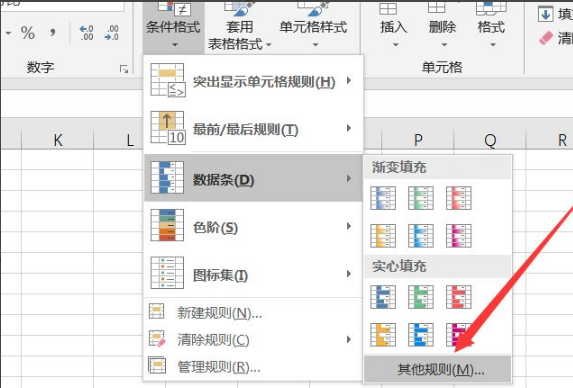Apply purple gradient fill data bar
Viewport: 573px width, 388px height.
pos(459,236)
